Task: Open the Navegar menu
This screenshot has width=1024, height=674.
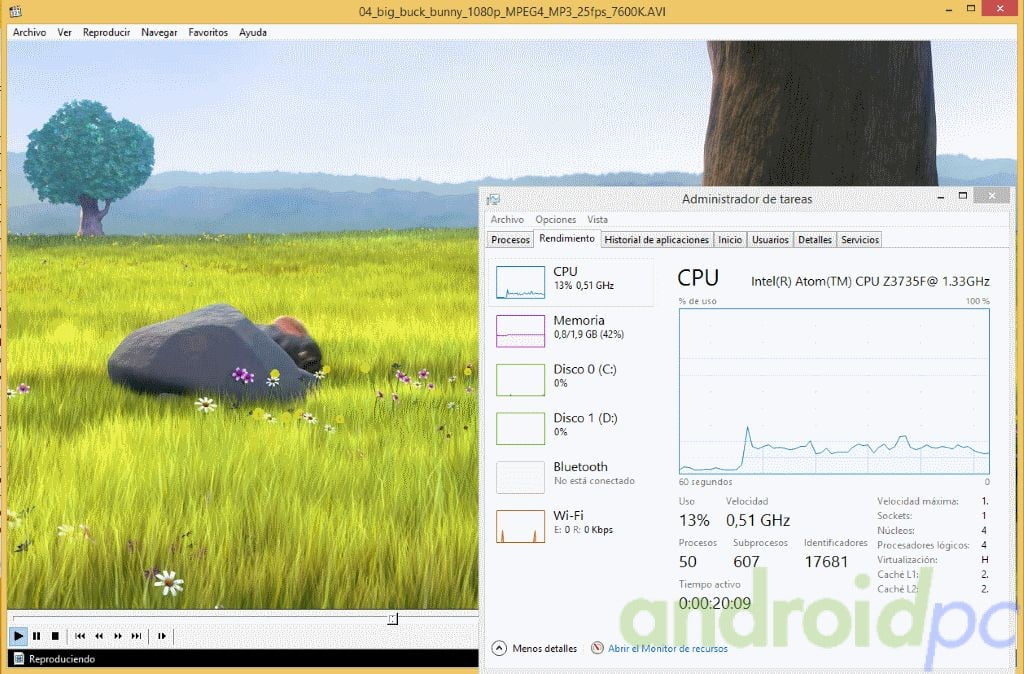Action: pyautogui.click(x=159, y=32)
